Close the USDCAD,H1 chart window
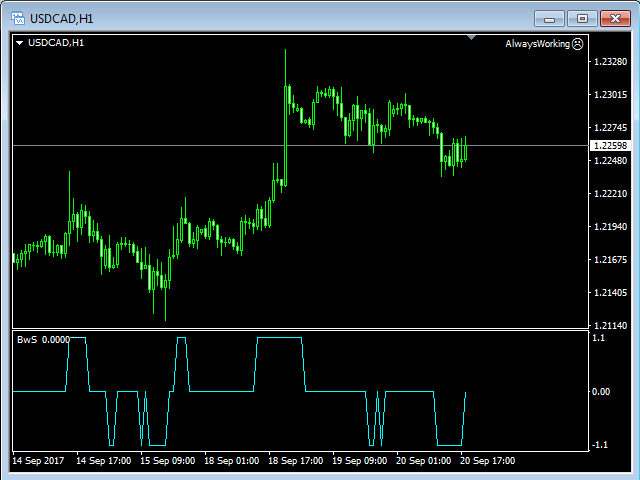This screenshot has height=480, width=640. coord(612,17)
